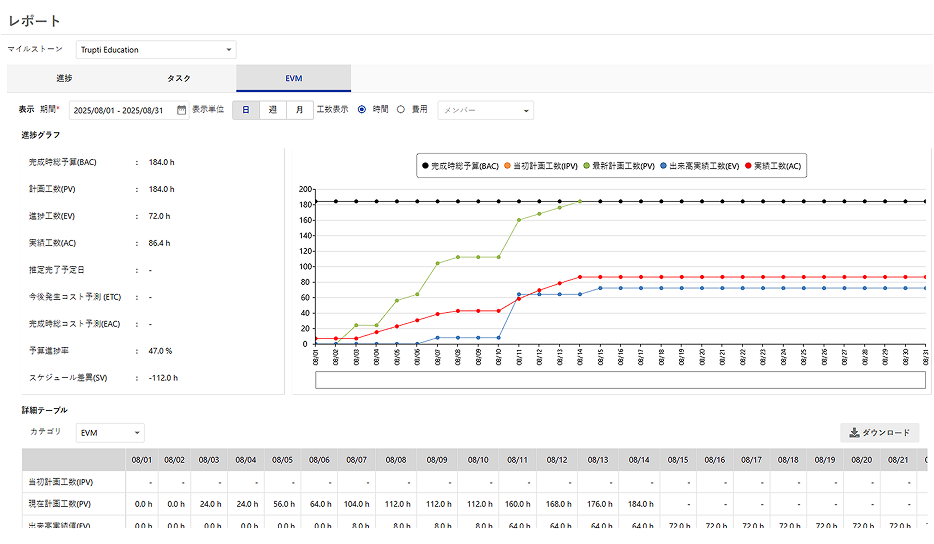Screen dimensions: 934x544
Task: Switch display unit to 月
Action: (x=299, y=110)
